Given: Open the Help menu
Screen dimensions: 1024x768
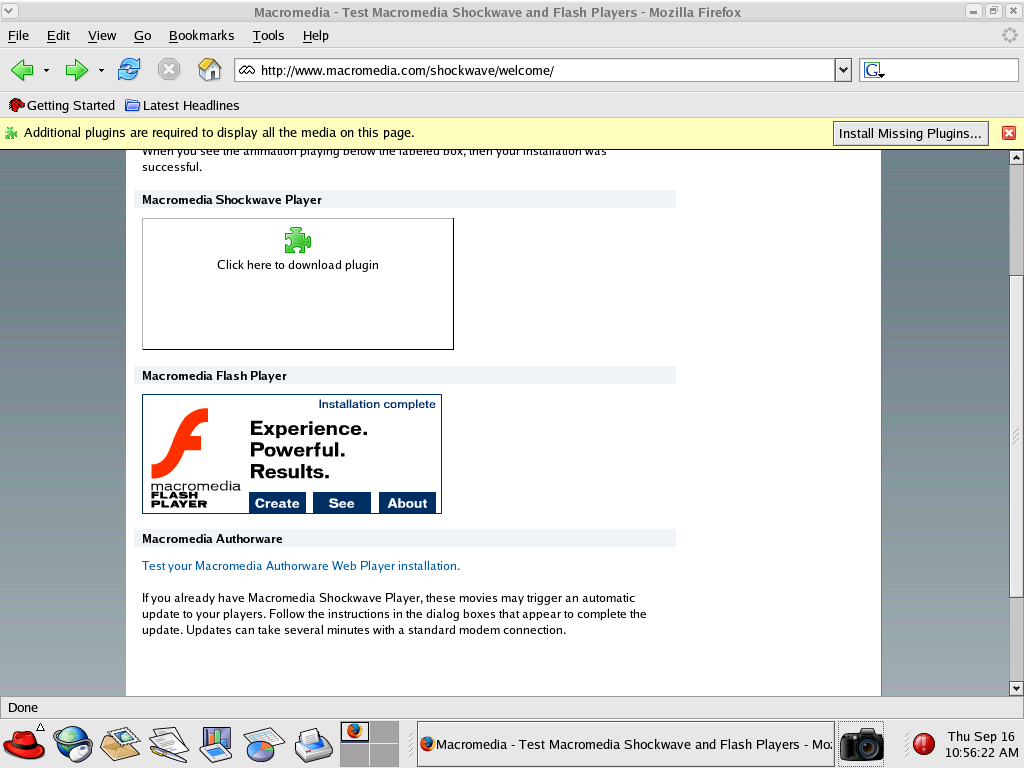Looking at the screenshot, I should coord(315,36).
